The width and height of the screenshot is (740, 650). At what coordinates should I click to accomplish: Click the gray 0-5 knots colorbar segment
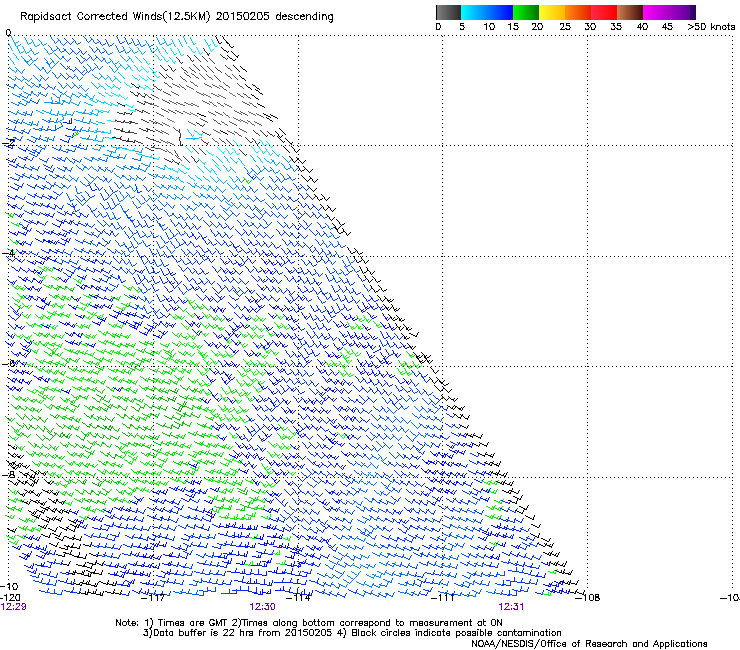[x=448, y=12]
